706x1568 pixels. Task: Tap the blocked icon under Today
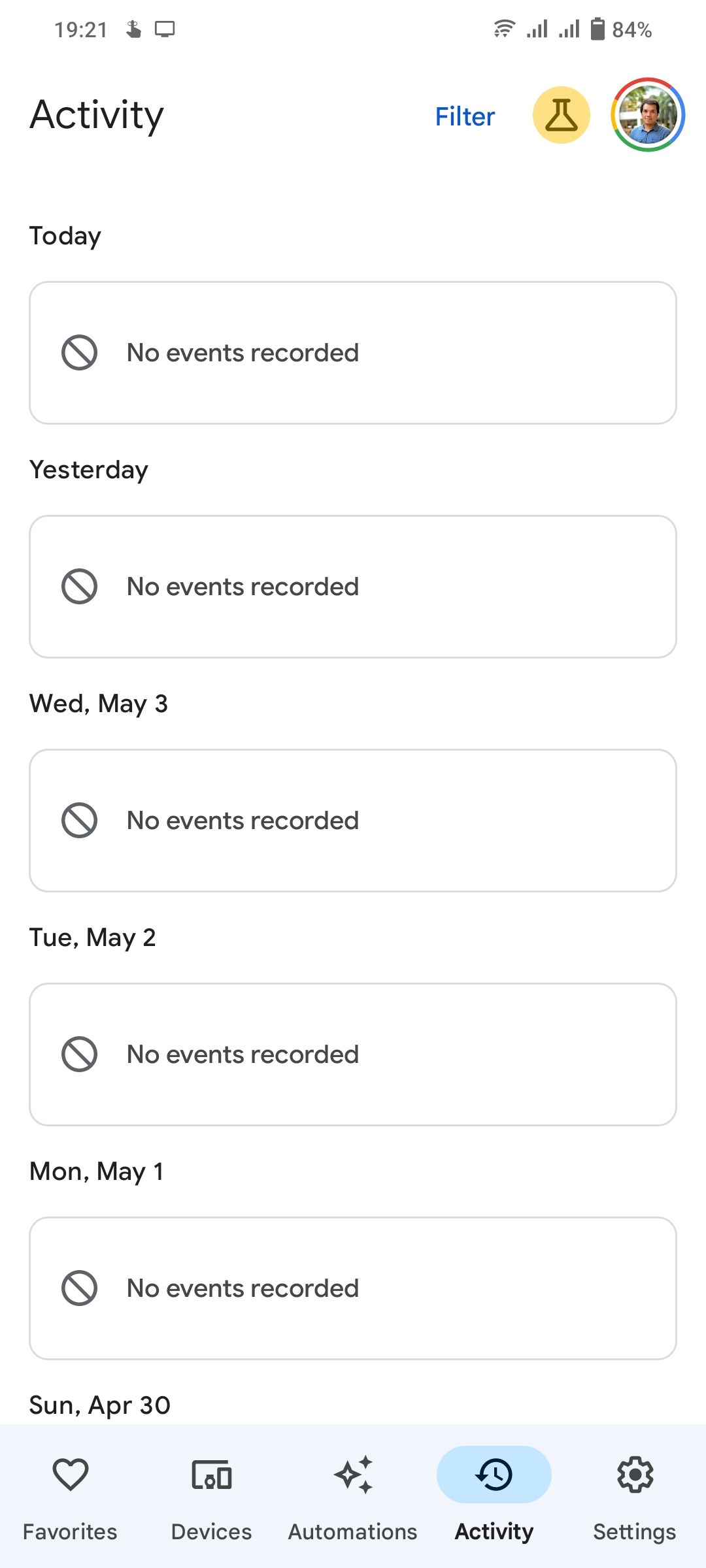[x=80, y=353]
